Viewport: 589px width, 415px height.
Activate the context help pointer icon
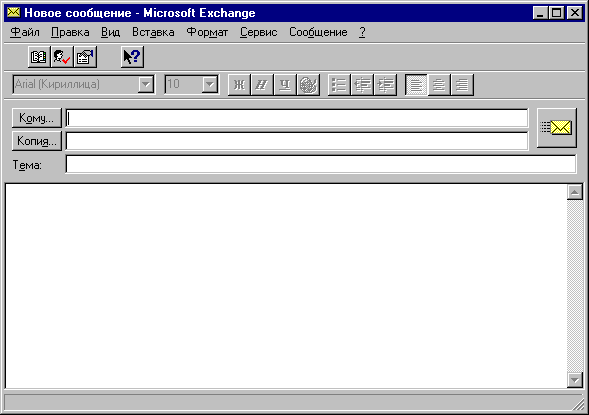tap(132, 57)
